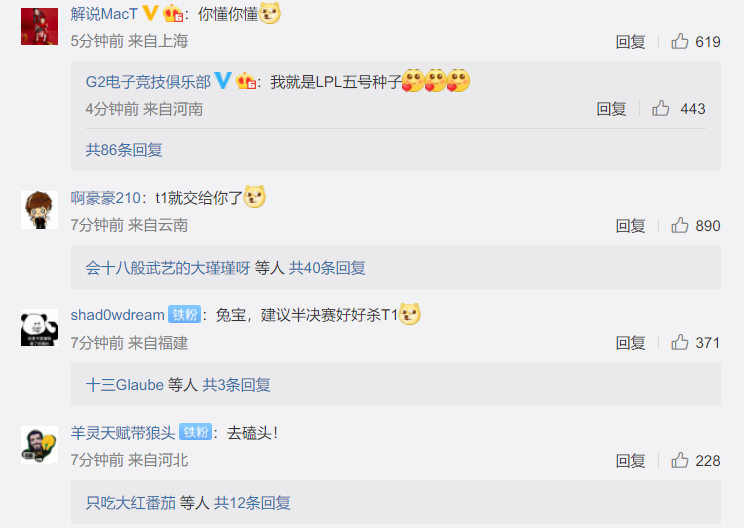Expand the 共3条回复 replies
This screenshot has height=528, width=744.
tap(236, 385)
